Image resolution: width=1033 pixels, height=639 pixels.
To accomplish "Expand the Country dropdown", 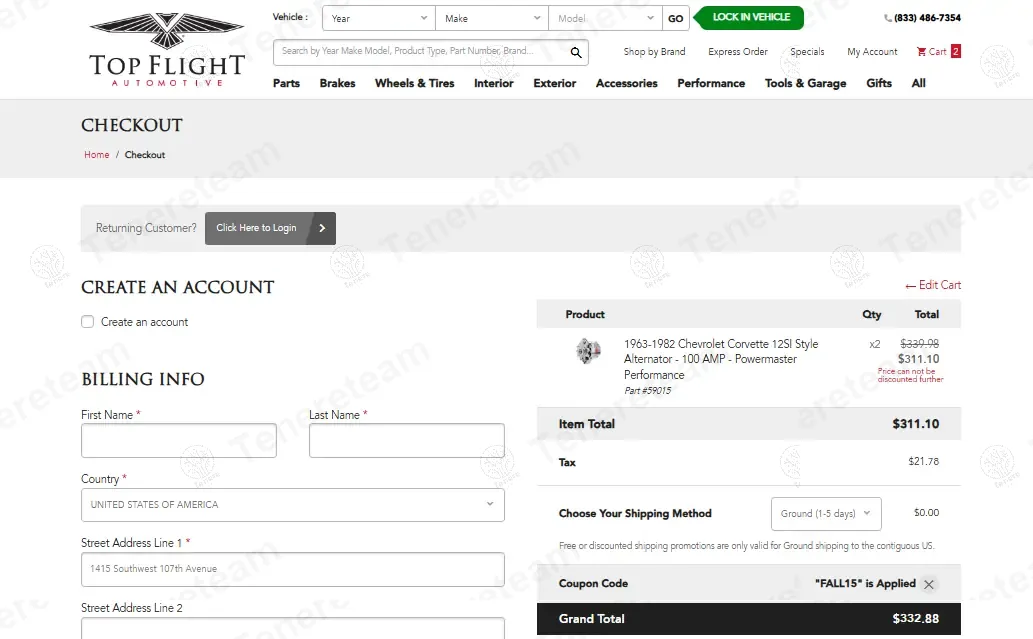I will click(293, 505).
